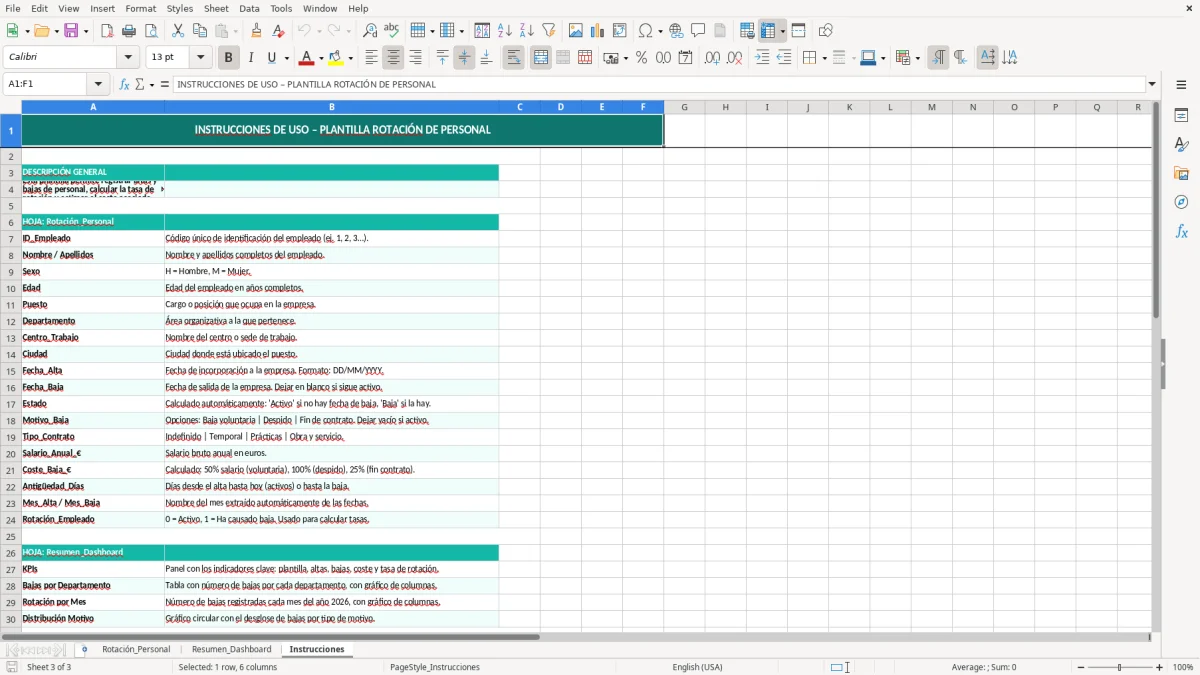The image size is (1200, 675).
Task: Open Find & Replace
Action: (x=370, y=31)
